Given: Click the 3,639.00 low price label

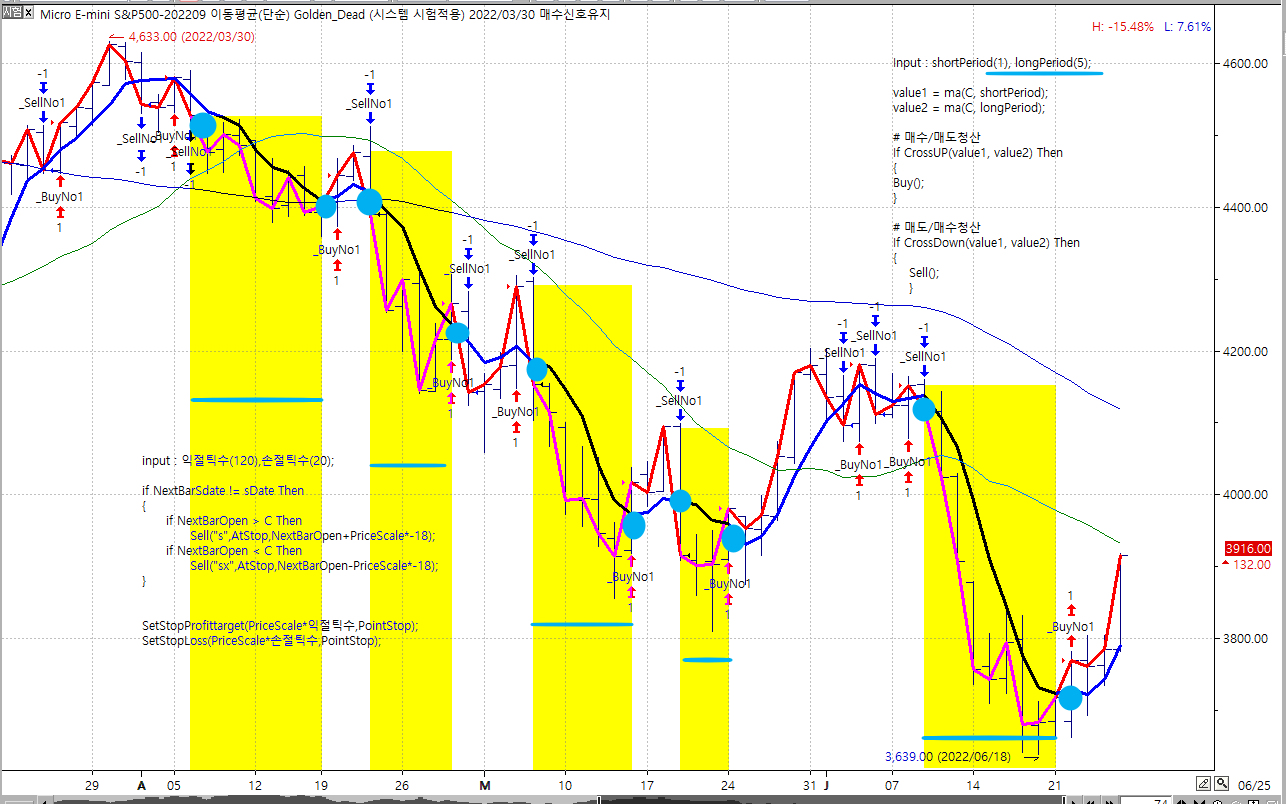Looking at the screenshot, I should (948, 756).
